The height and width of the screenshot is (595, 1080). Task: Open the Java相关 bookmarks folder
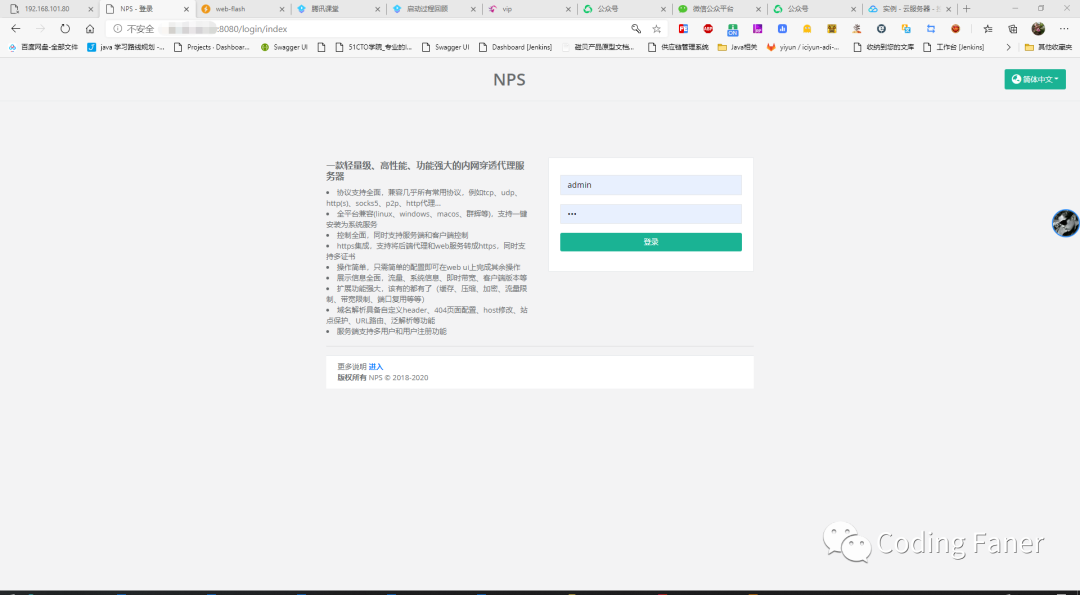pyautogui.click(x=737, y=48)
